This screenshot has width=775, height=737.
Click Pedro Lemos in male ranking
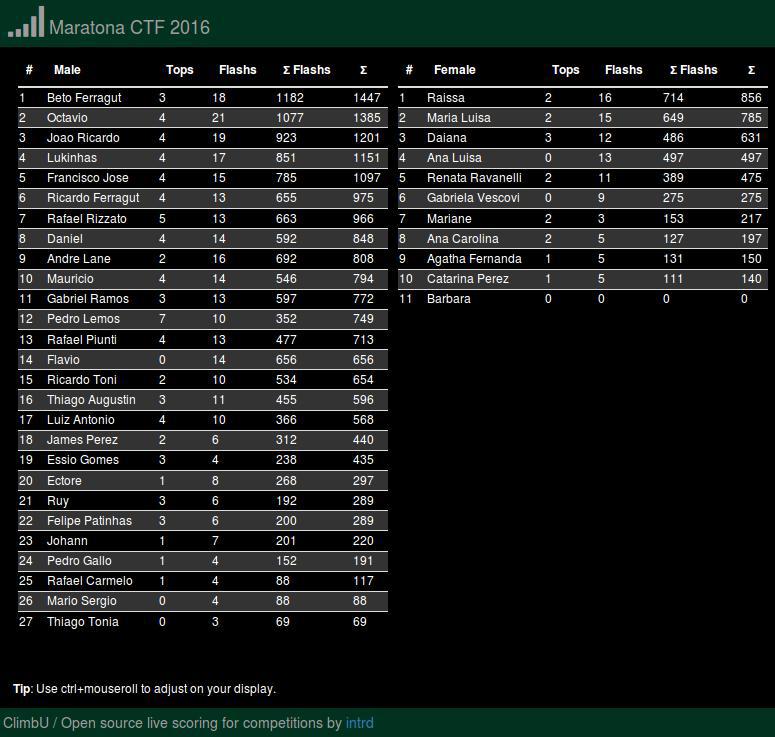(83, 319)
